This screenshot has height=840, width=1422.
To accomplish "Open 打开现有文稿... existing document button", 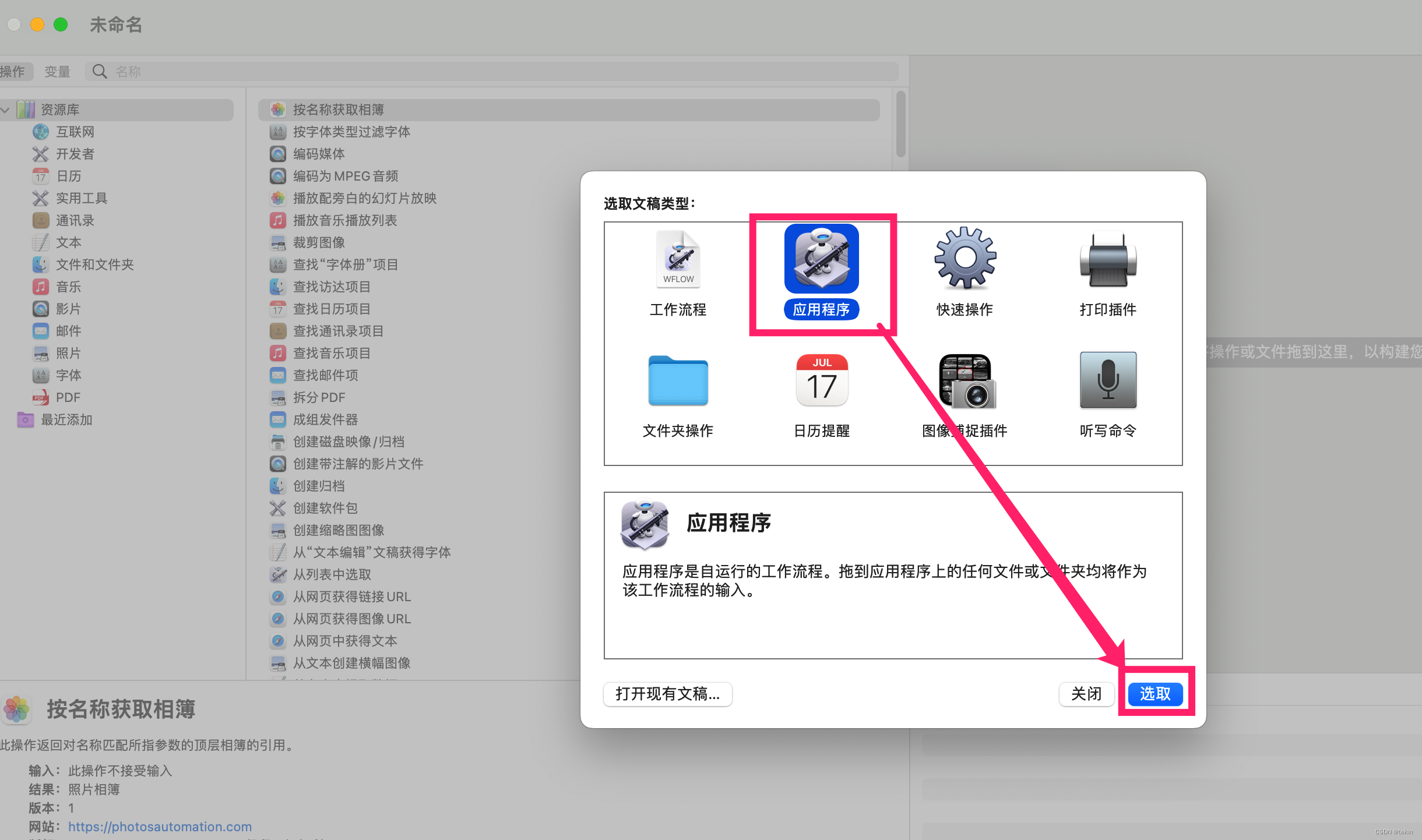I will (x=667, y=694).
